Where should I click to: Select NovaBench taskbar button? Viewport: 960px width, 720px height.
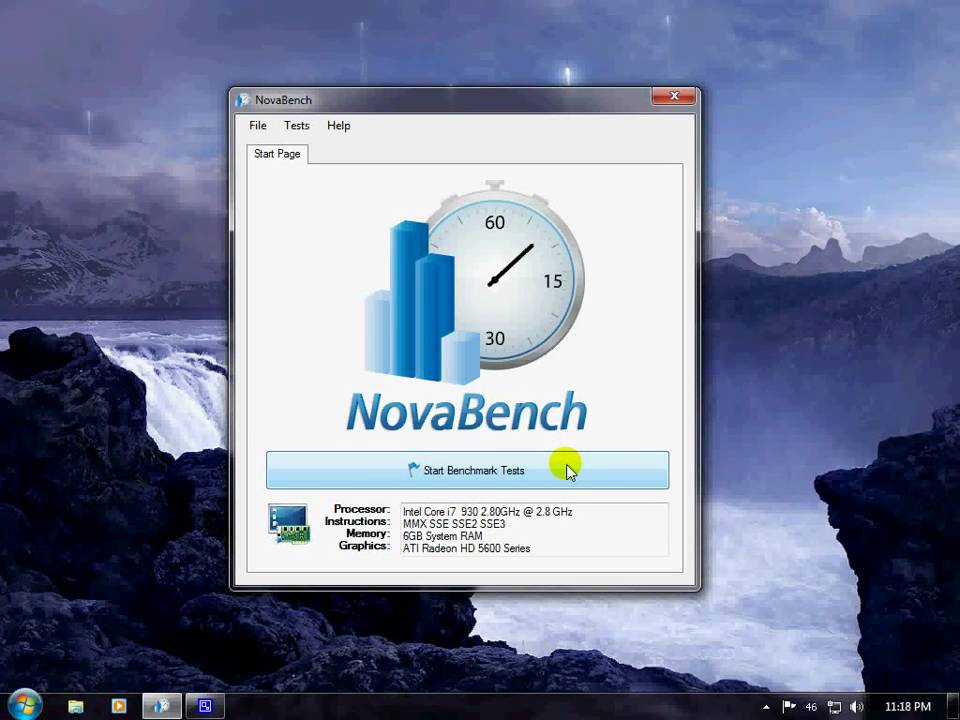[x=162, y=707]
